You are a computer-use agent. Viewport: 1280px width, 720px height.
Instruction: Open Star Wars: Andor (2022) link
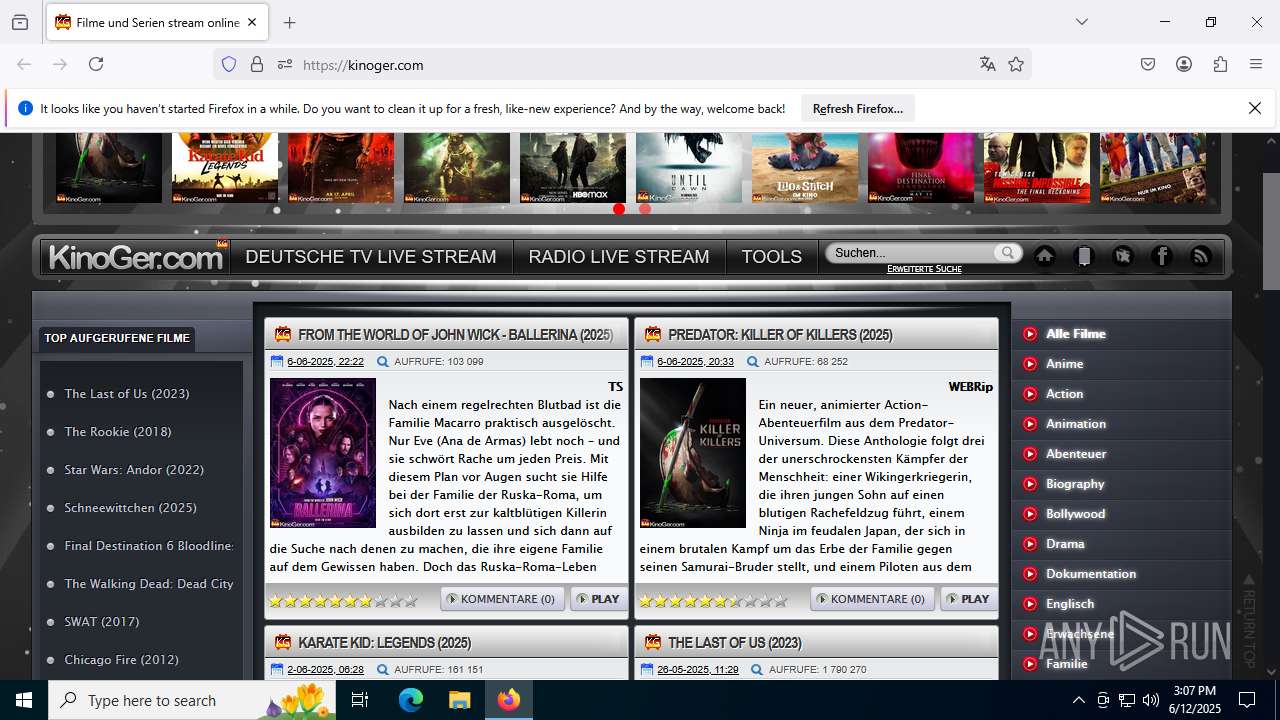coord(134,470)
